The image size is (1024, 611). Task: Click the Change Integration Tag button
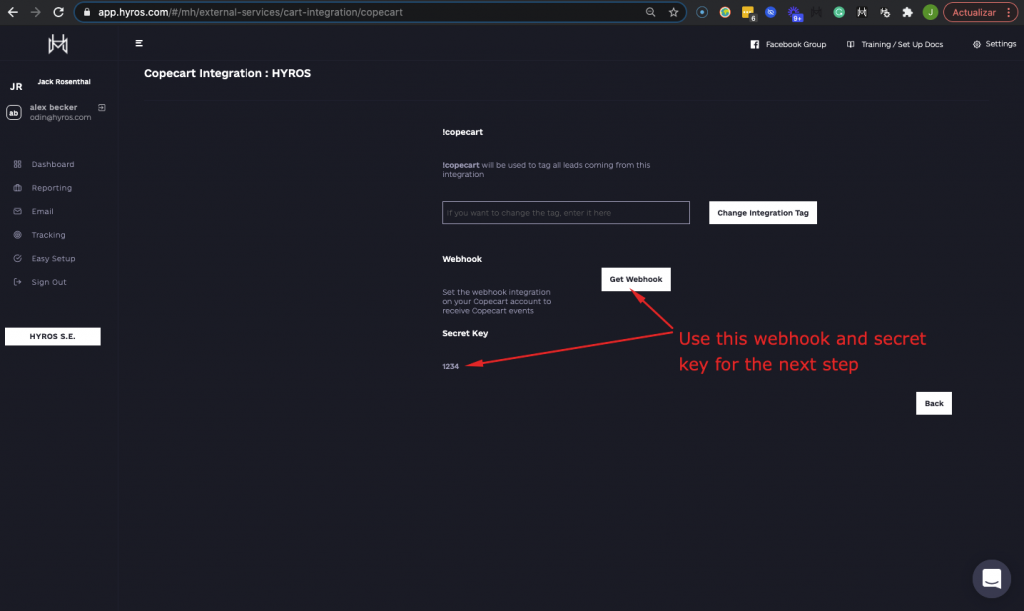(763, 213)
